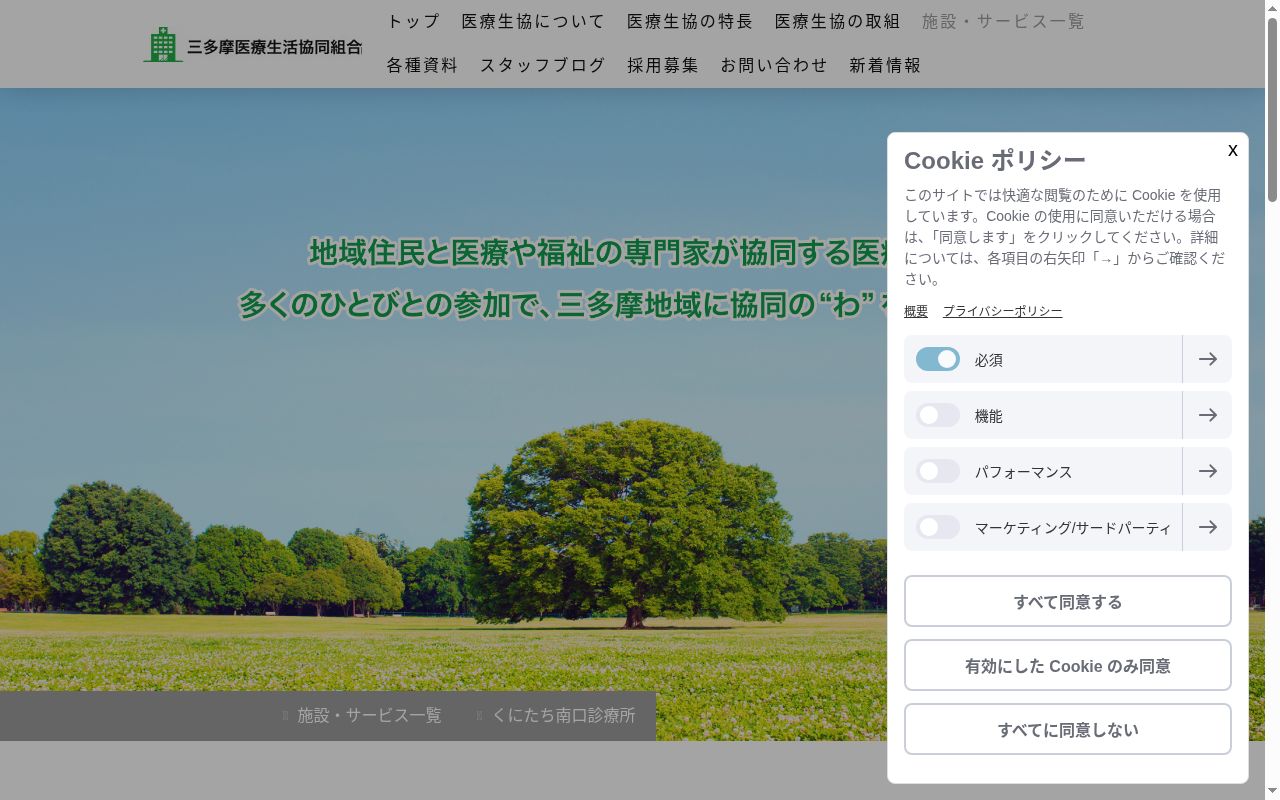Viewport: 1280px width, 800px height.
Task: Open 各種資料 in the navigation
Action: (422, 65)
